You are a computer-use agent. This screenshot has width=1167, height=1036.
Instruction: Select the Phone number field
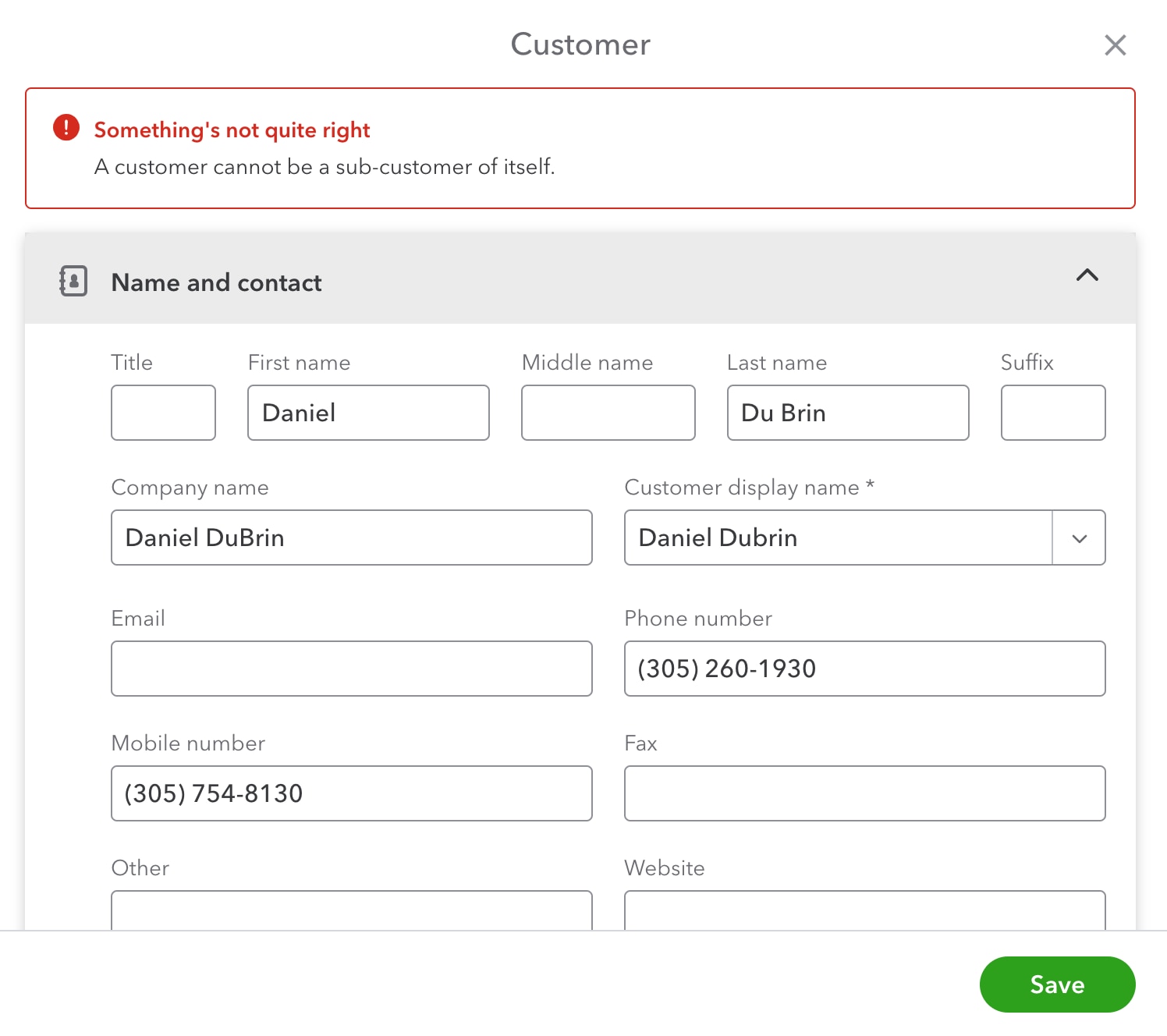pos(864,668)
